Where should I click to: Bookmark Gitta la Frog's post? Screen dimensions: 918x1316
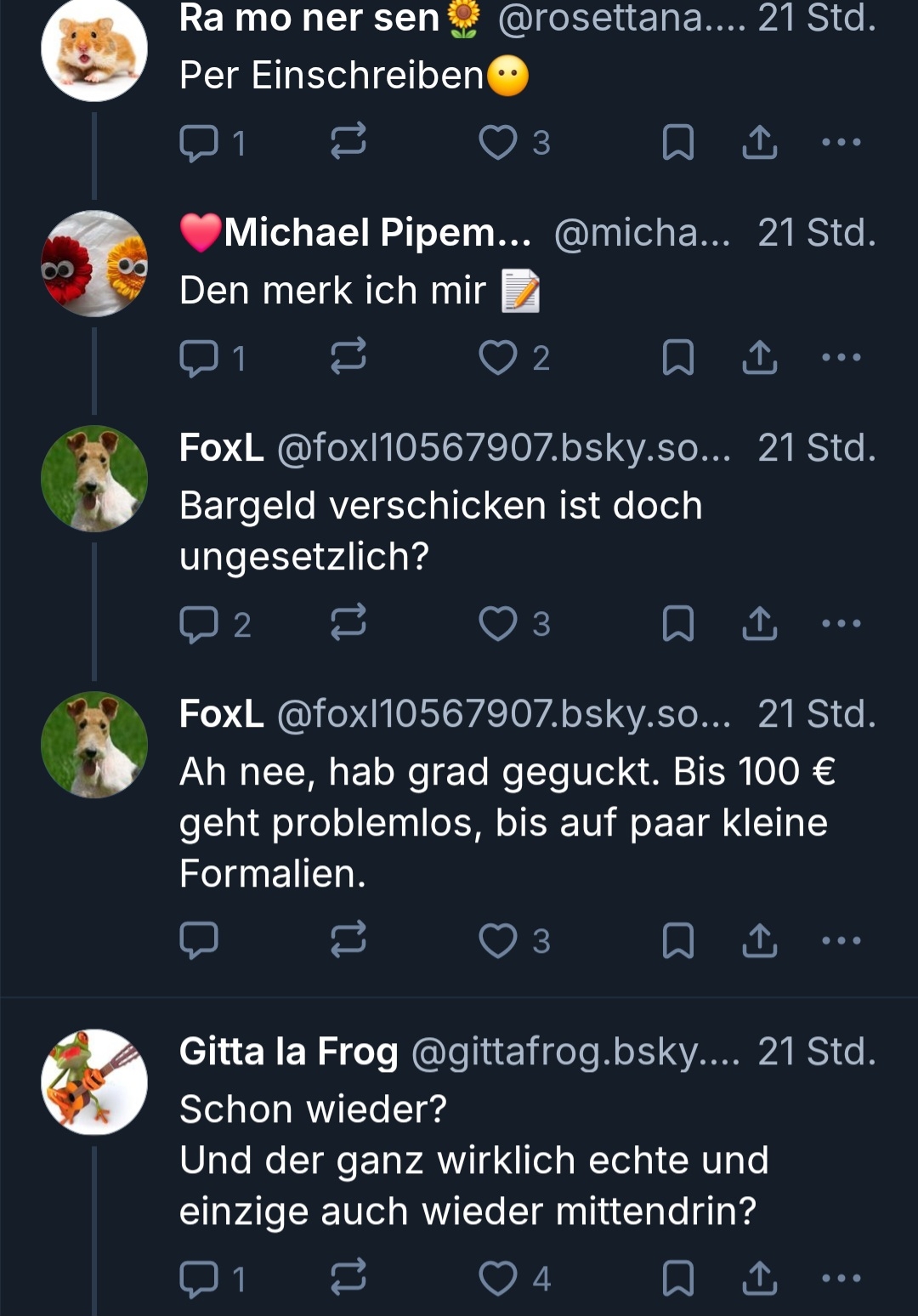[x=677, y=1278]
